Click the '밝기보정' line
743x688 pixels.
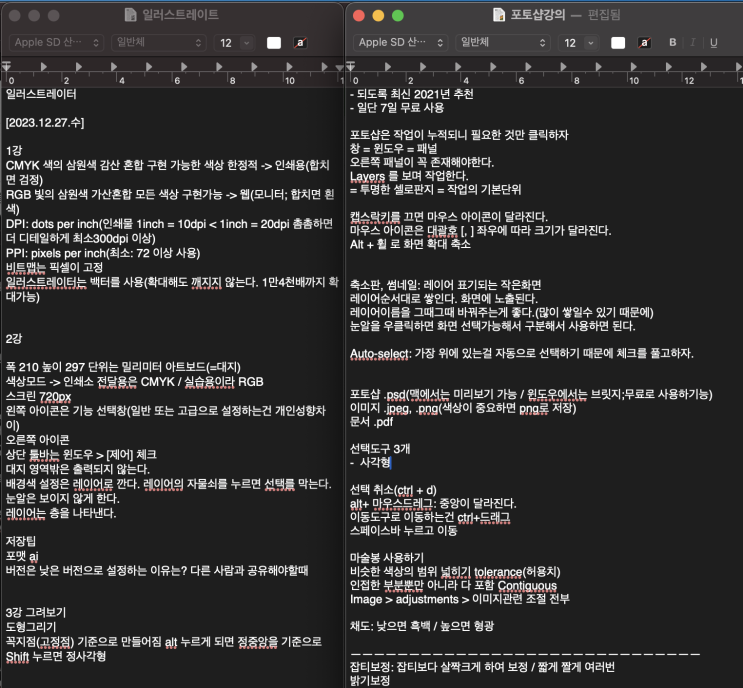click(370, 681)
